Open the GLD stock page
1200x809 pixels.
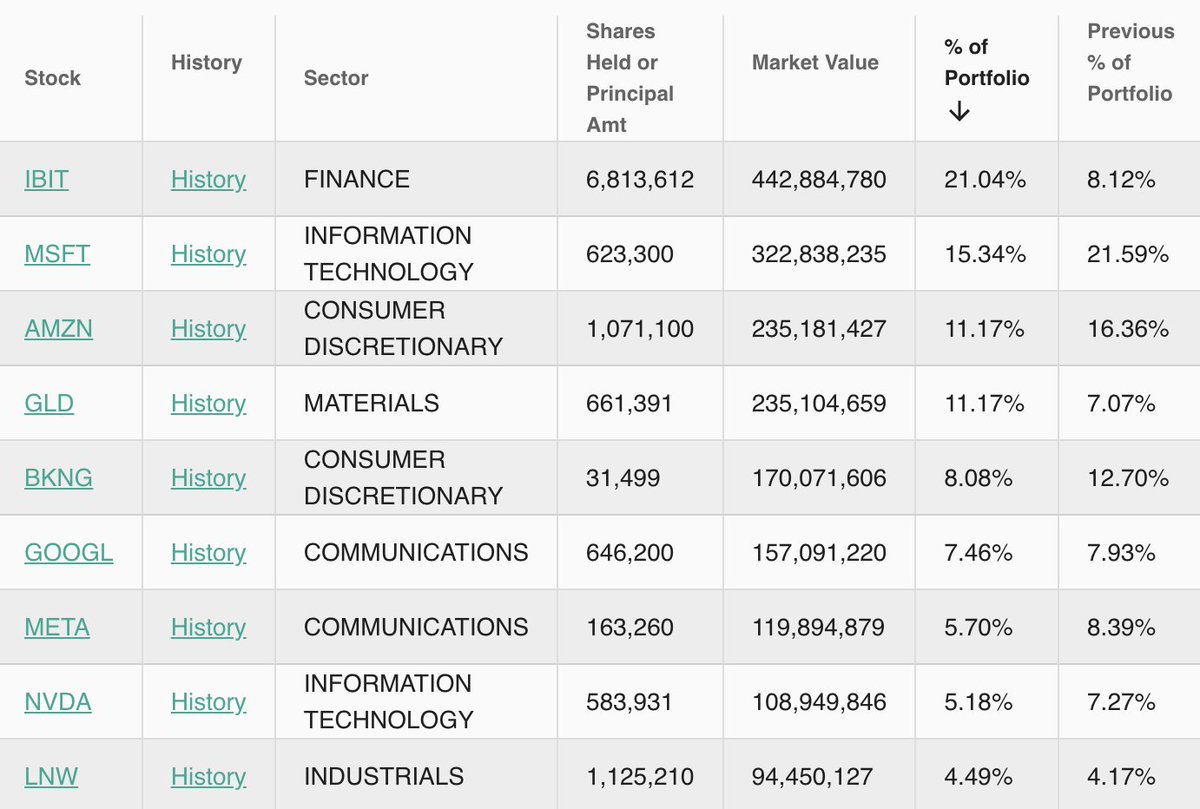[47, 403]
